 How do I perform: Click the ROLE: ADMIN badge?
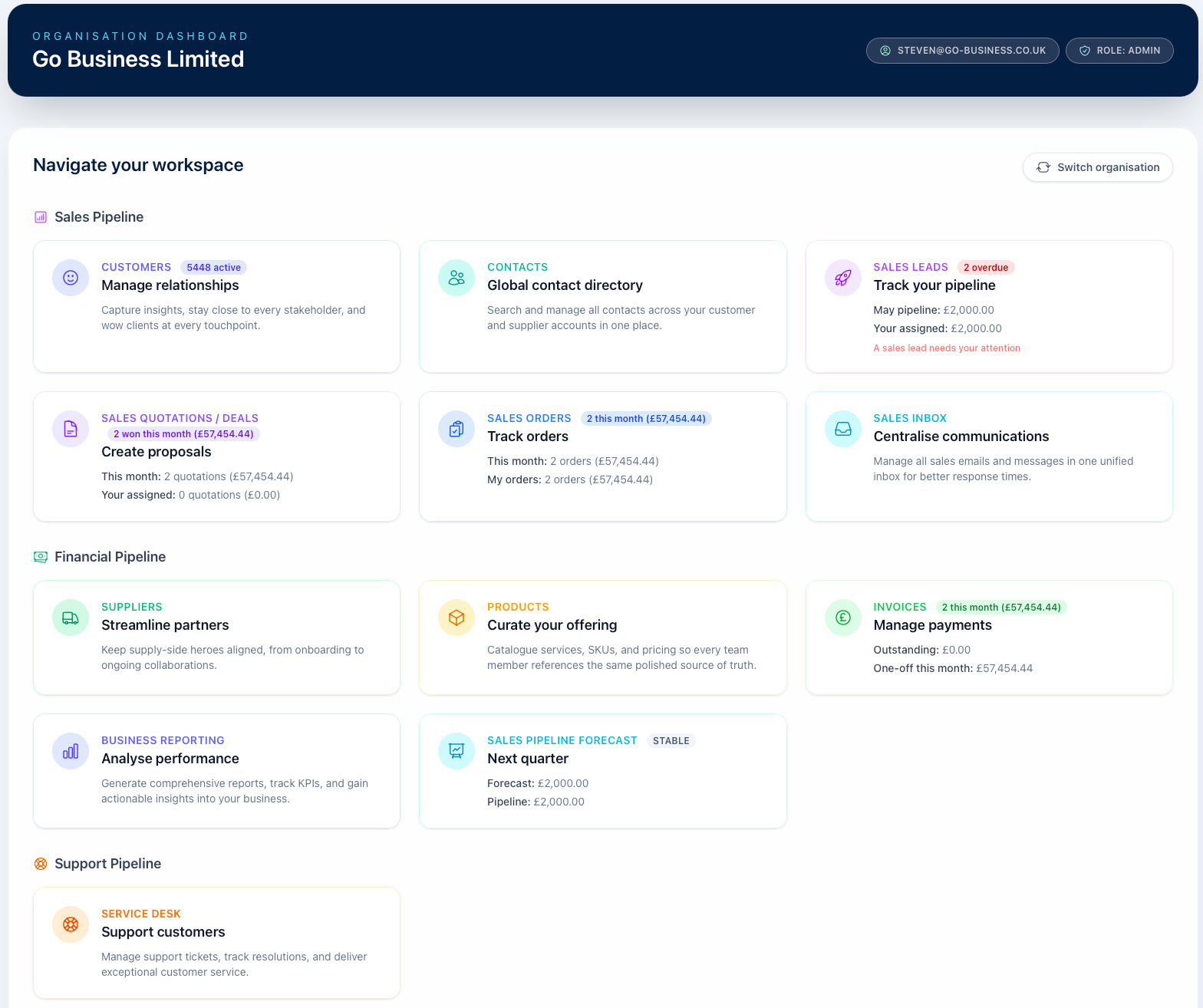click(1119, 51)
